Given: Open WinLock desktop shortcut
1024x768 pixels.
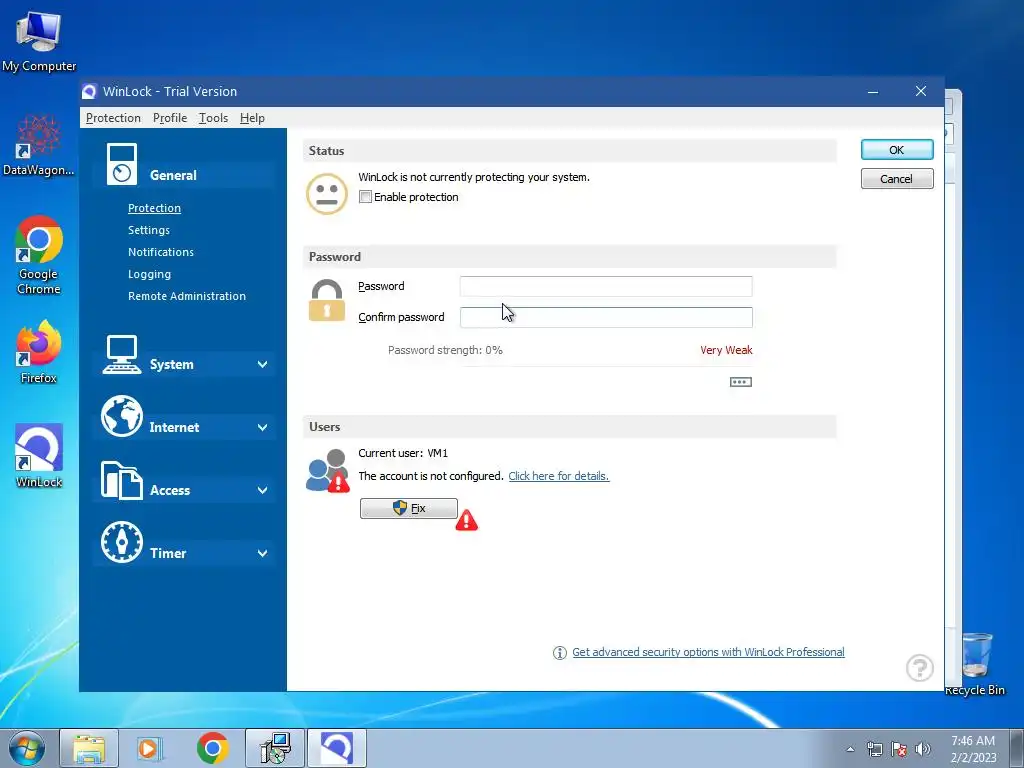Looking at the screenshot, I should (x=39, y=456).
